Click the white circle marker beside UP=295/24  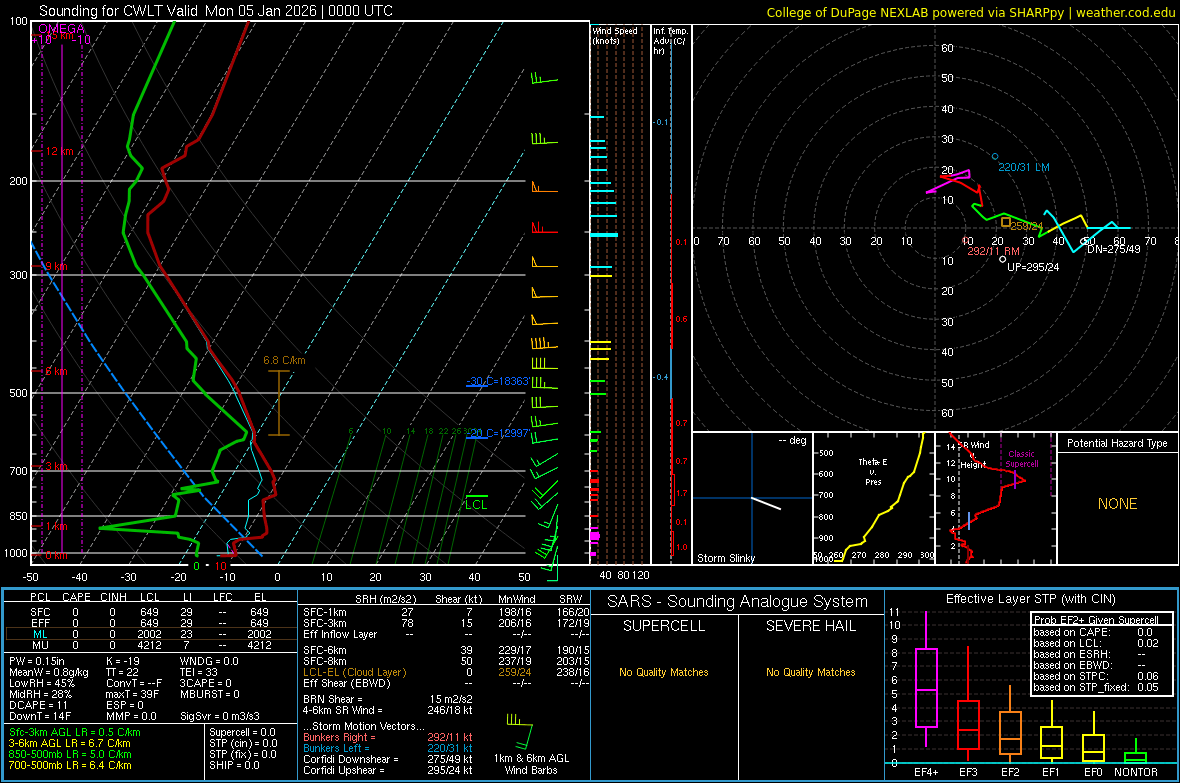click(1002, 259)
